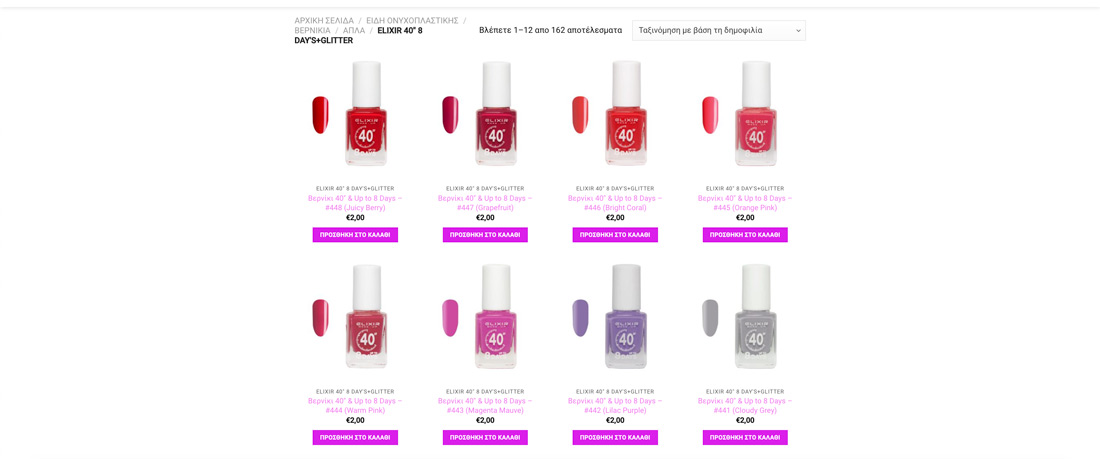Add Lilac Purple #442 to cart

pyautogui.click(x=615, y=437)
